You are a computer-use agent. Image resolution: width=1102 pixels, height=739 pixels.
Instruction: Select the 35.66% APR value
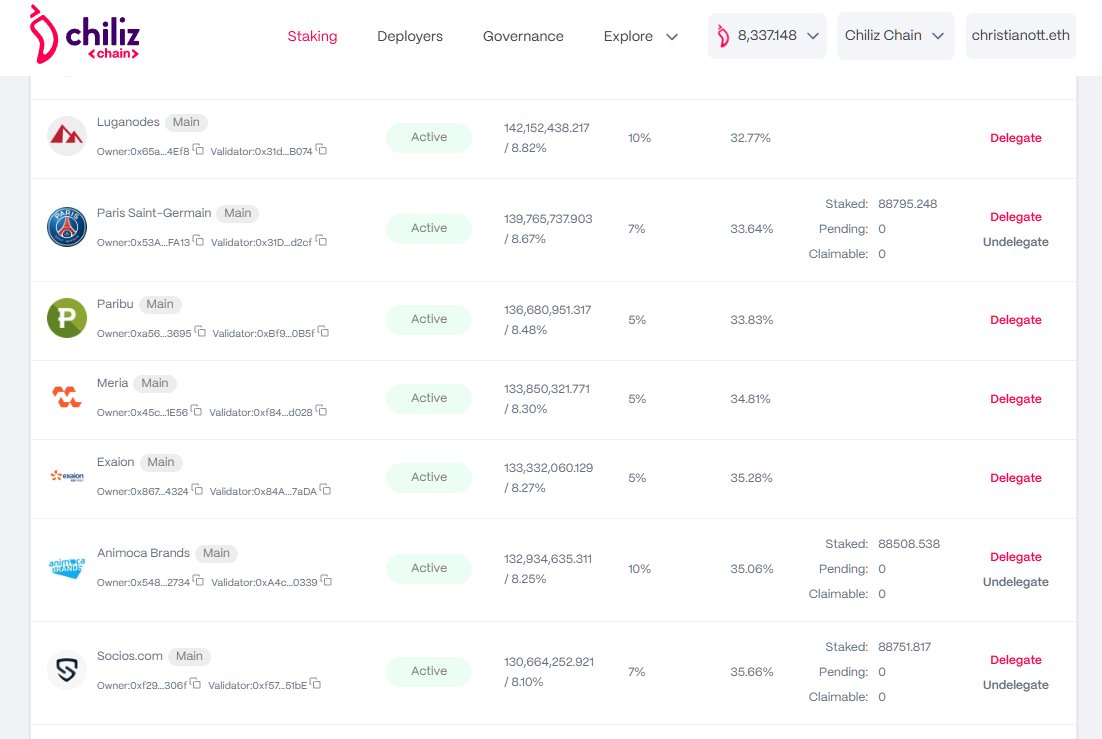point(751,671)
